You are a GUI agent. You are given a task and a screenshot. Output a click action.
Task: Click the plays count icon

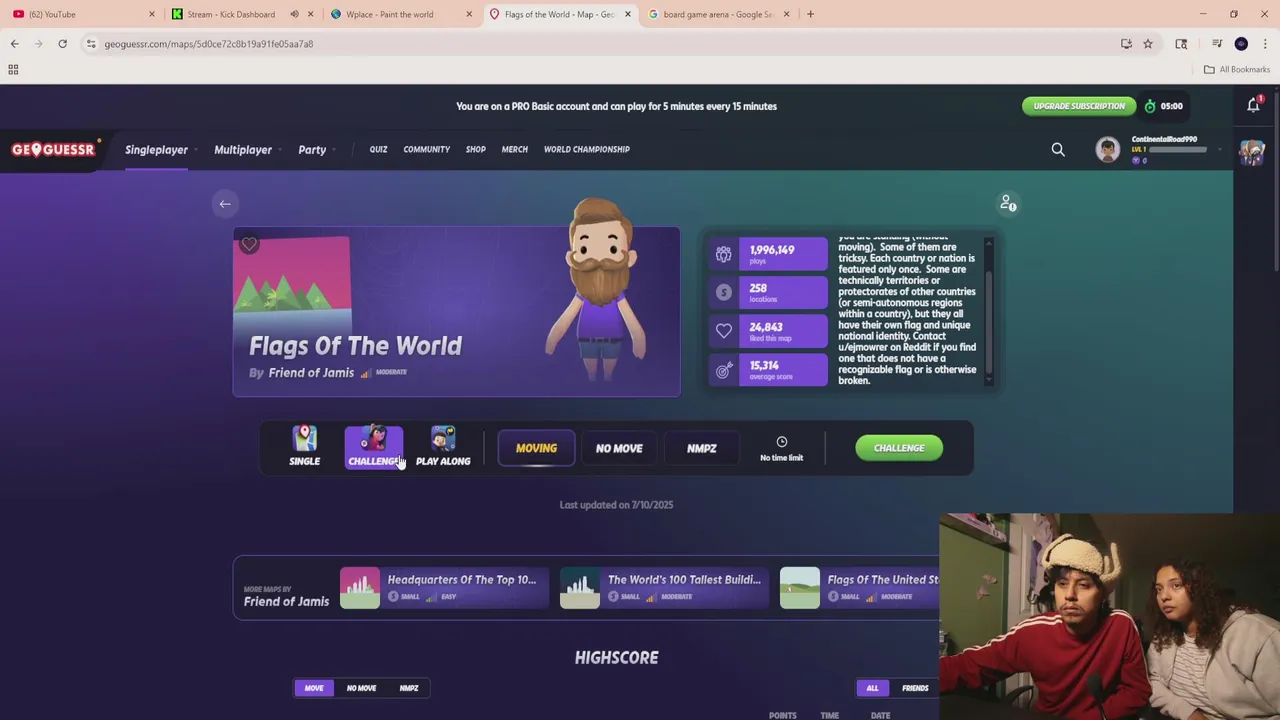tap(723, 254)
